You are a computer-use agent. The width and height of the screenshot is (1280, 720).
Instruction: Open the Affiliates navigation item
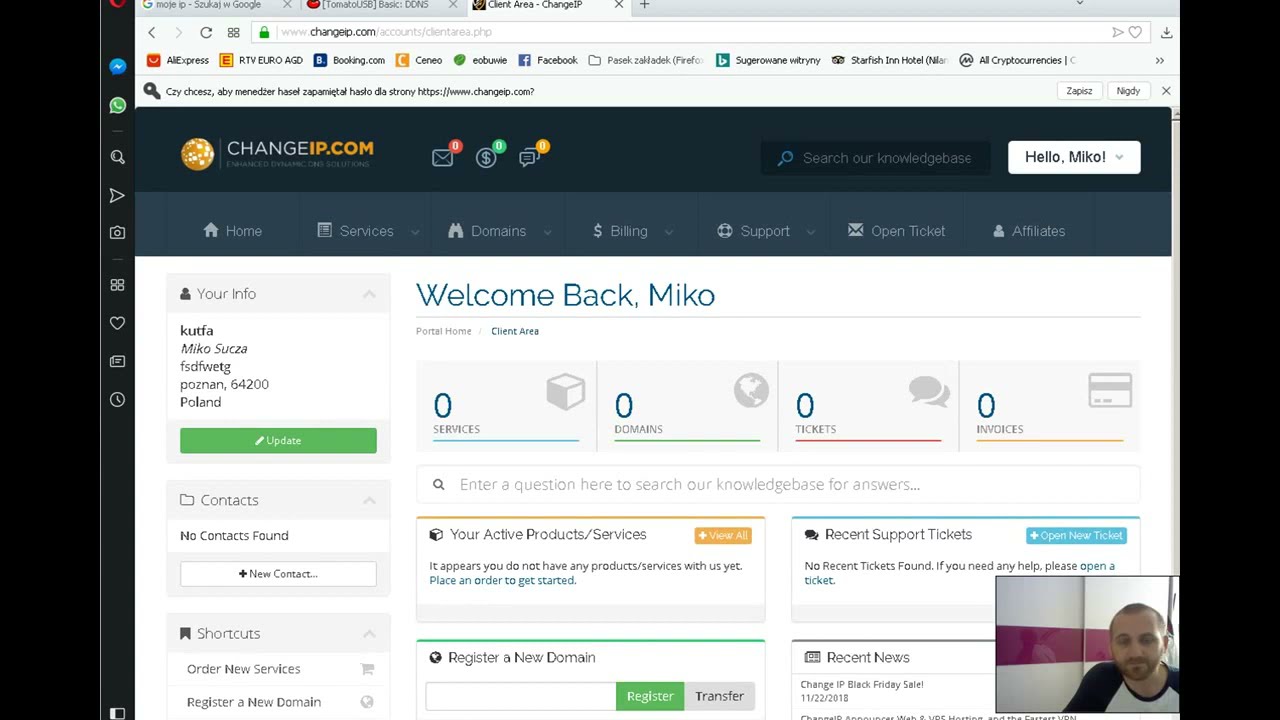click(x=1028, y=231)
